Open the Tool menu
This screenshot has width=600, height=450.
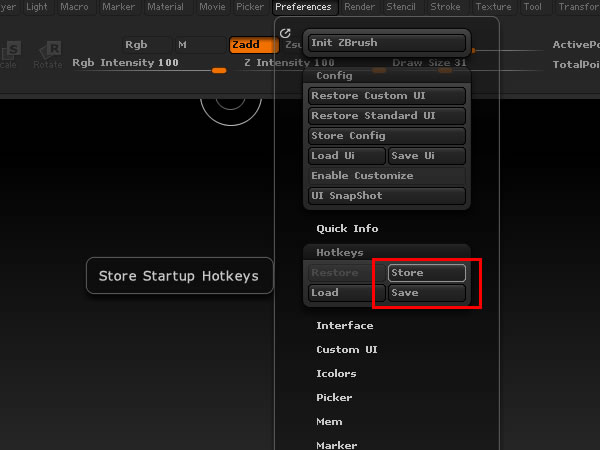click(x=533, y=7)
